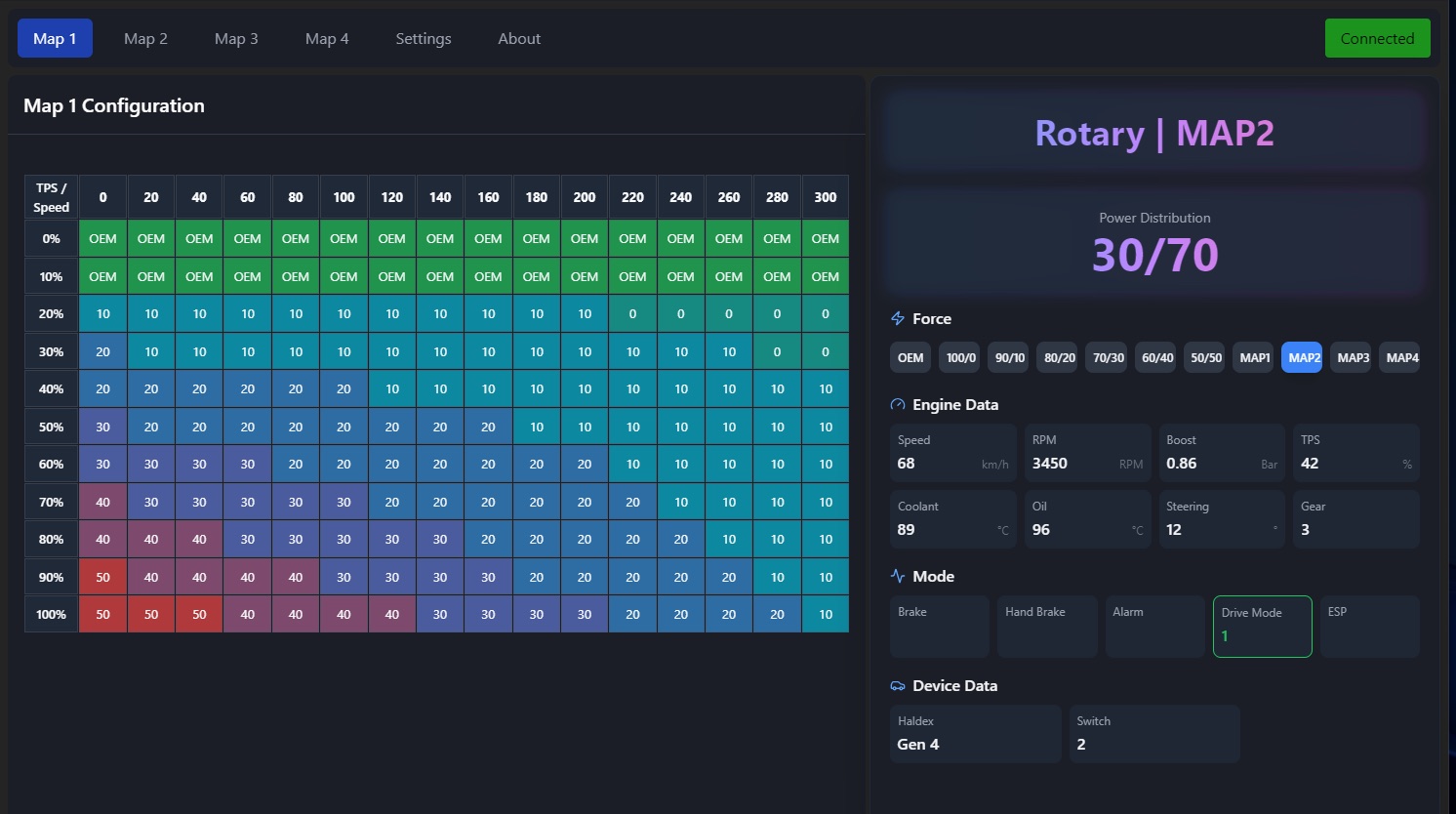
Task: Click the 100% TPS row header
Action: [51, 615]
